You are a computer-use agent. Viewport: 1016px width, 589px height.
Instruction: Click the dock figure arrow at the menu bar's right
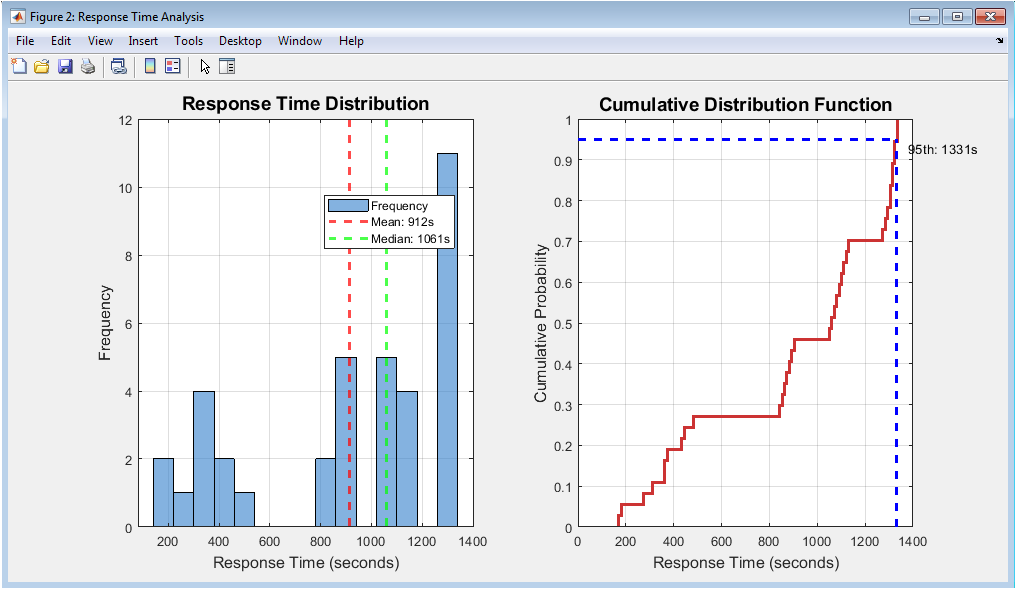(999, 41)
